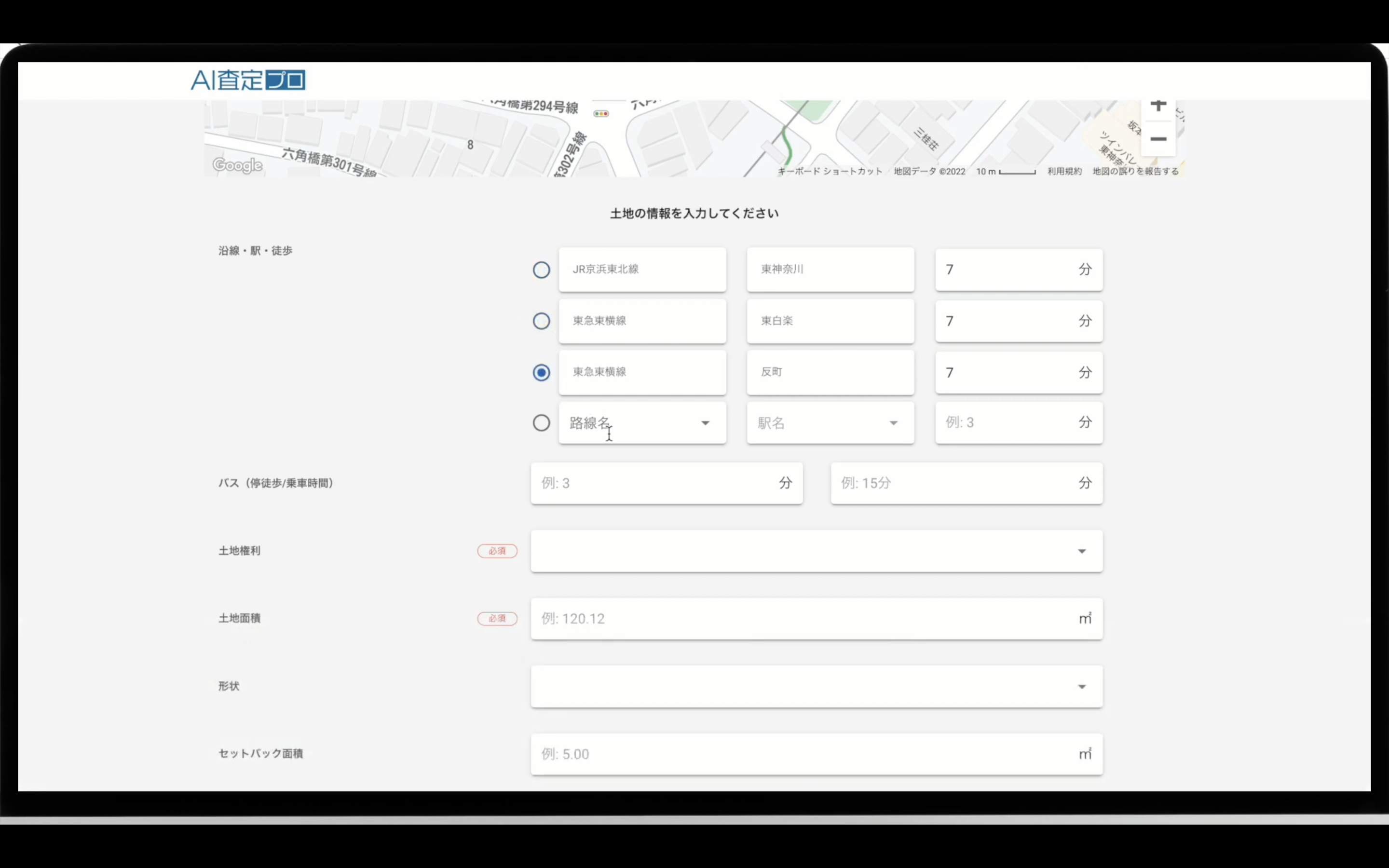Click the JR京浜東北線 line field

coord(642,269)
